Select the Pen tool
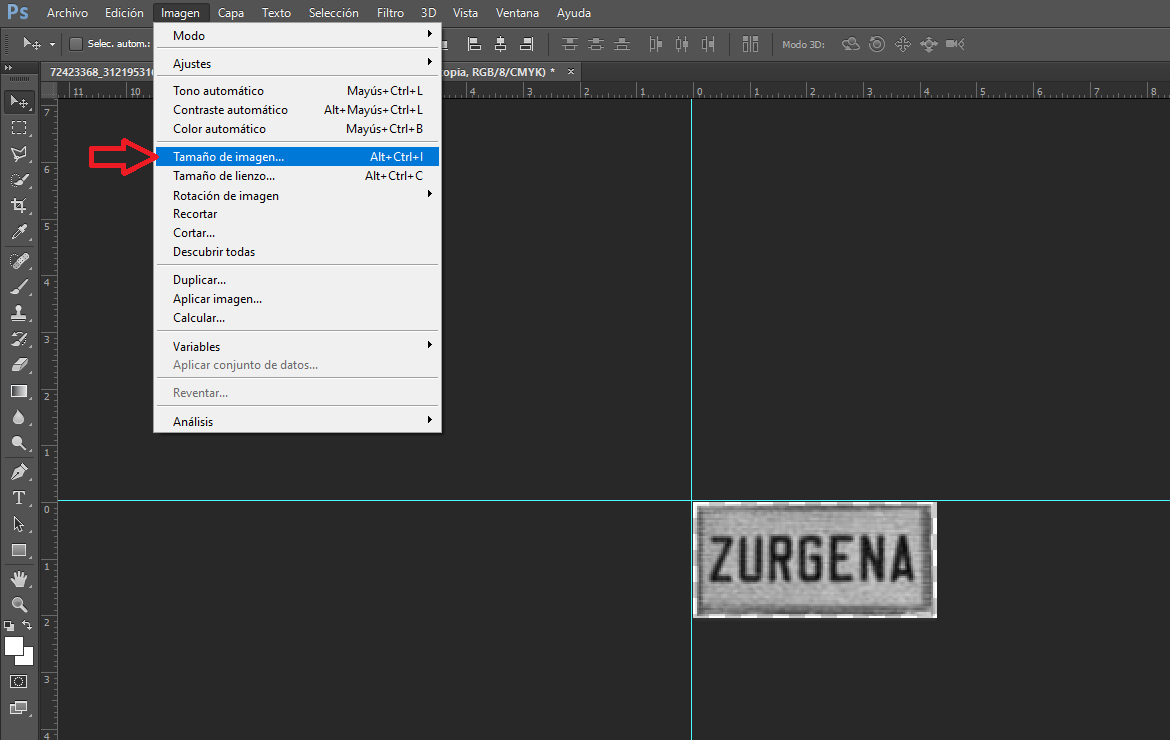The height and width of the screenshot is (740, 1170). pos(19,471)
